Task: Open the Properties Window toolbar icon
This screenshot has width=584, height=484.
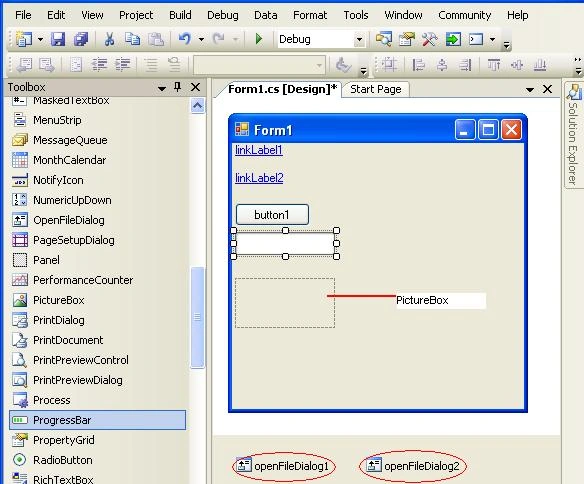Action: (x=407, y=39)
